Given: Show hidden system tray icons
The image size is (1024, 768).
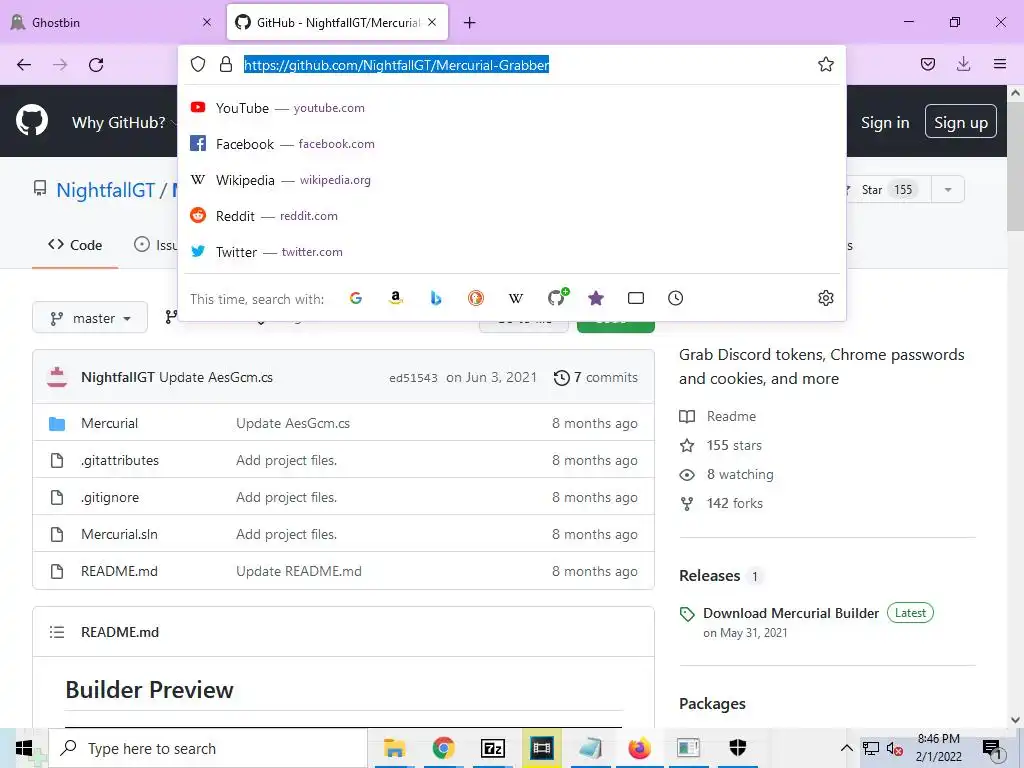Looking at the screenshot, I should [846, 748].
